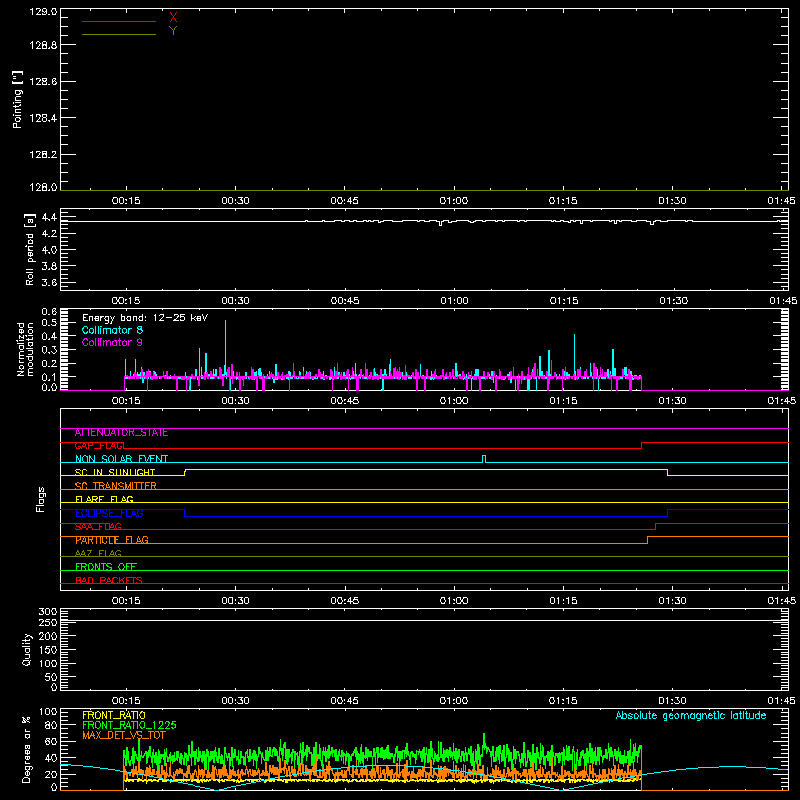Click the 01:45 time label under Quality plot
The height and width of the screenshot is (800, 800).
tap(781, 701)
